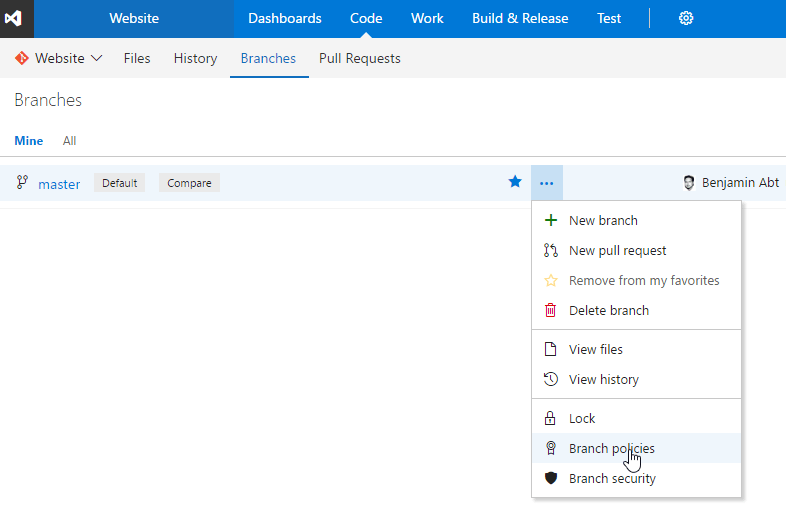Click the padlock icon for Lock
Screen dimensions: 786x514
pyautogui.click(x=550, y=418)
